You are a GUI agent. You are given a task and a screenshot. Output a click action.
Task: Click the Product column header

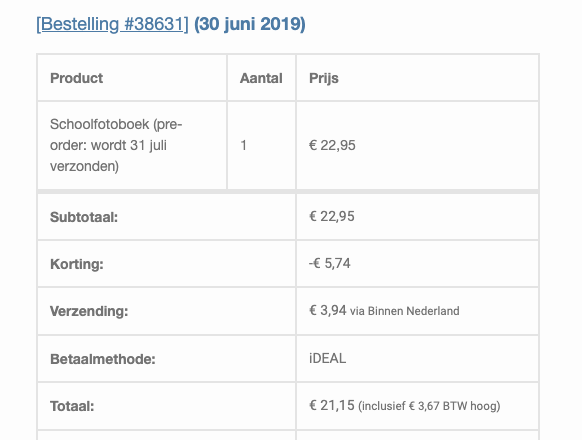pos(76,78)
